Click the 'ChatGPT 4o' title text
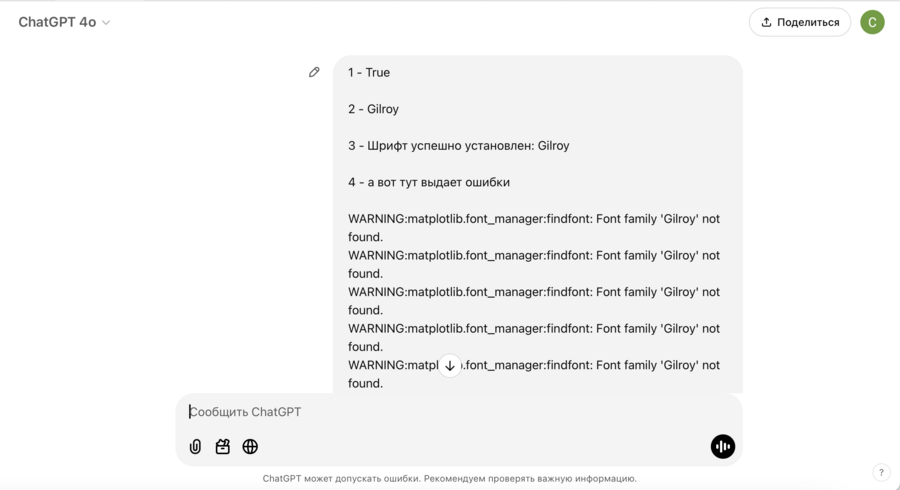The image size is (900, 490). click(x=57, y=22)
